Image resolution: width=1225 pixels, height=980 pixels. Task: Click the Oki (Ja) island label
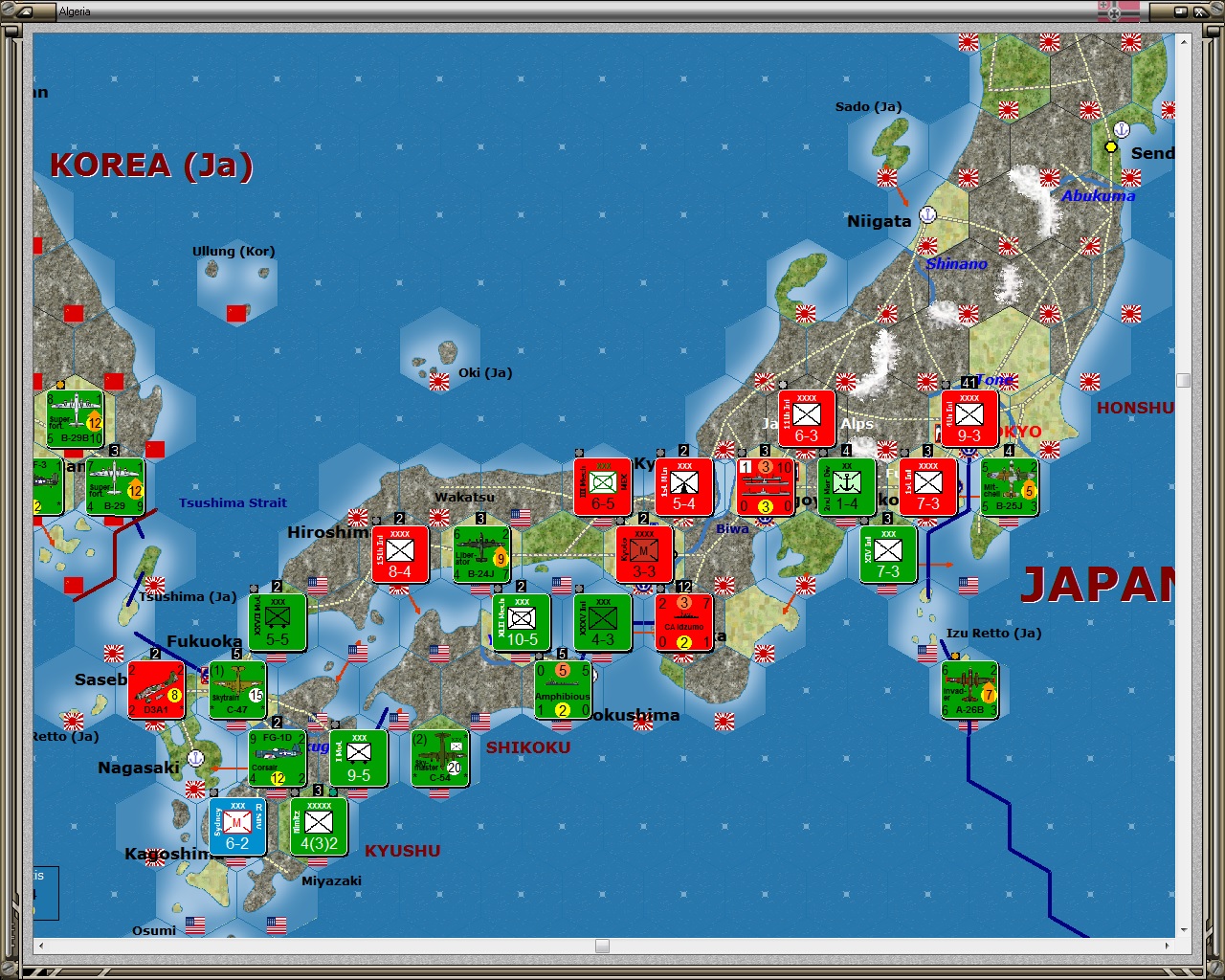point(485,372)
